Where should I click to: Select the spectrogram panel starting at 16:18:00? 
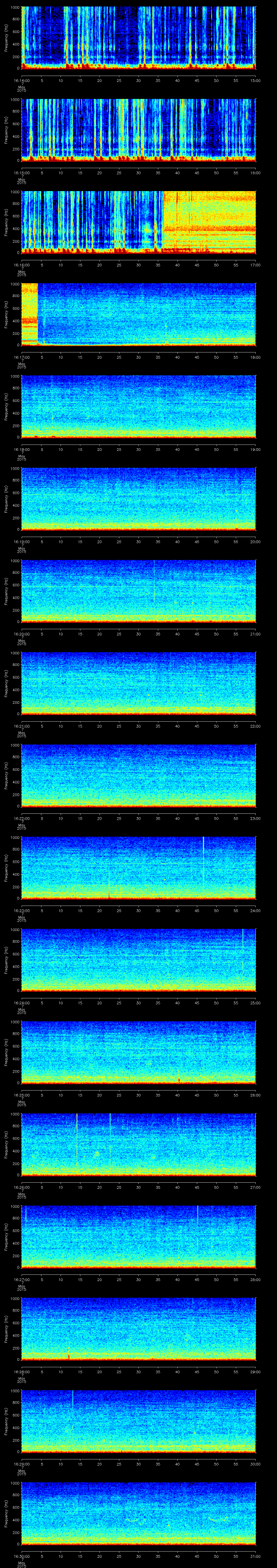[x=138, y=407]
